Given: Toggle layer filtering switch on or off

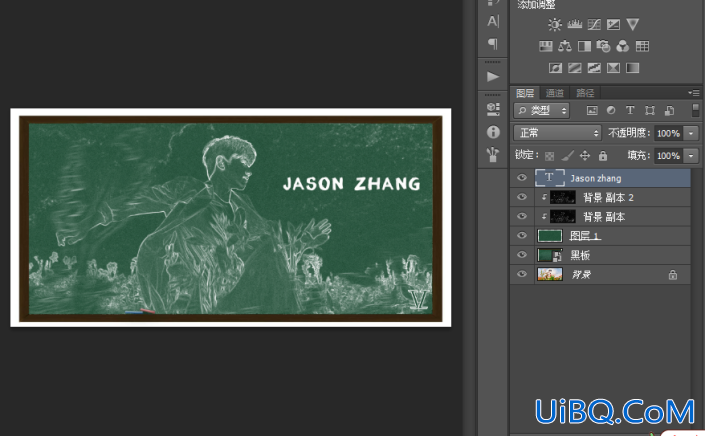Looking at the screenshot, I should [696, 111].
